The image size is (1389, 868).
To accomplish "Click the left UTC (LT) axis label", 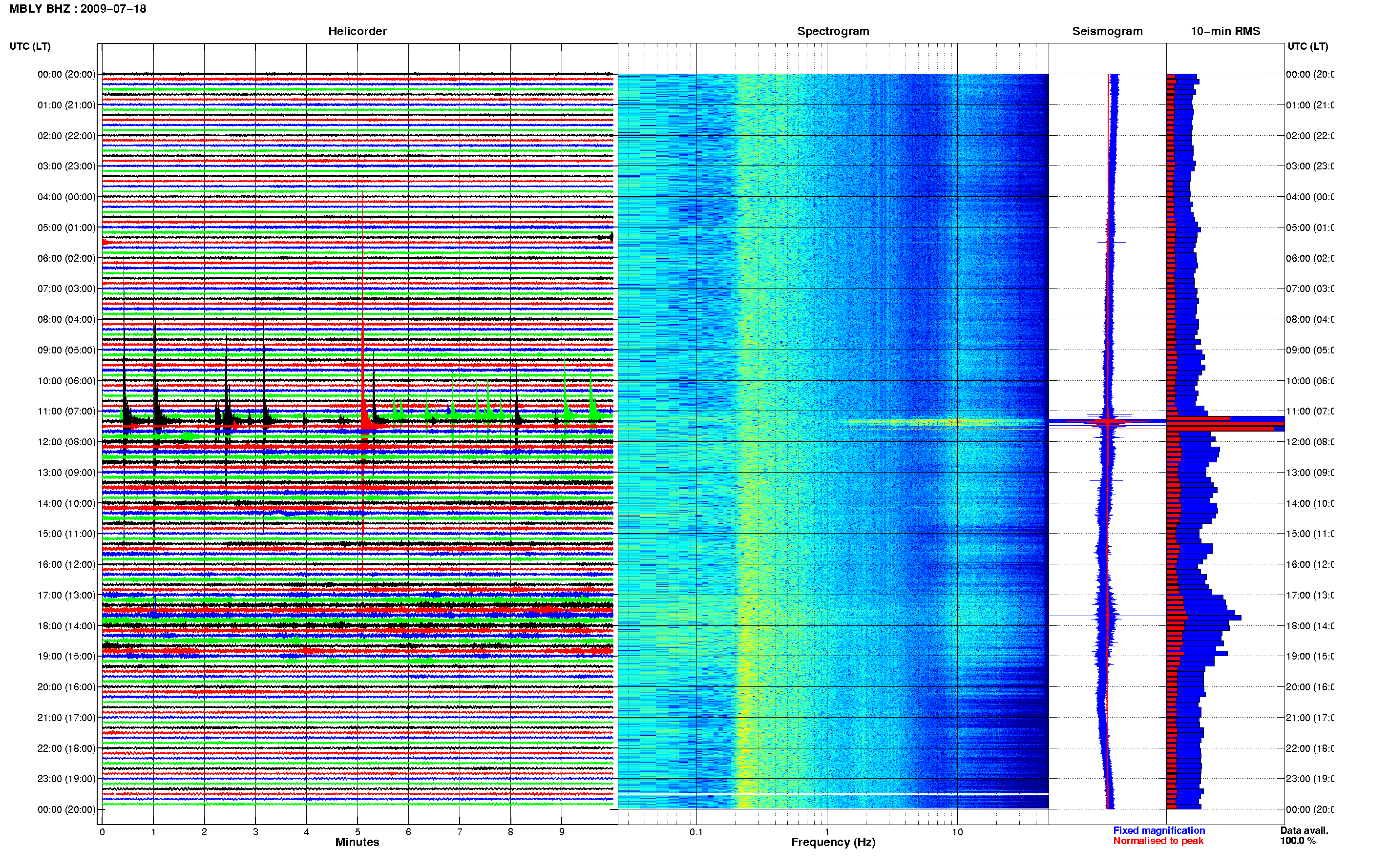I will (x=30, y=46).
